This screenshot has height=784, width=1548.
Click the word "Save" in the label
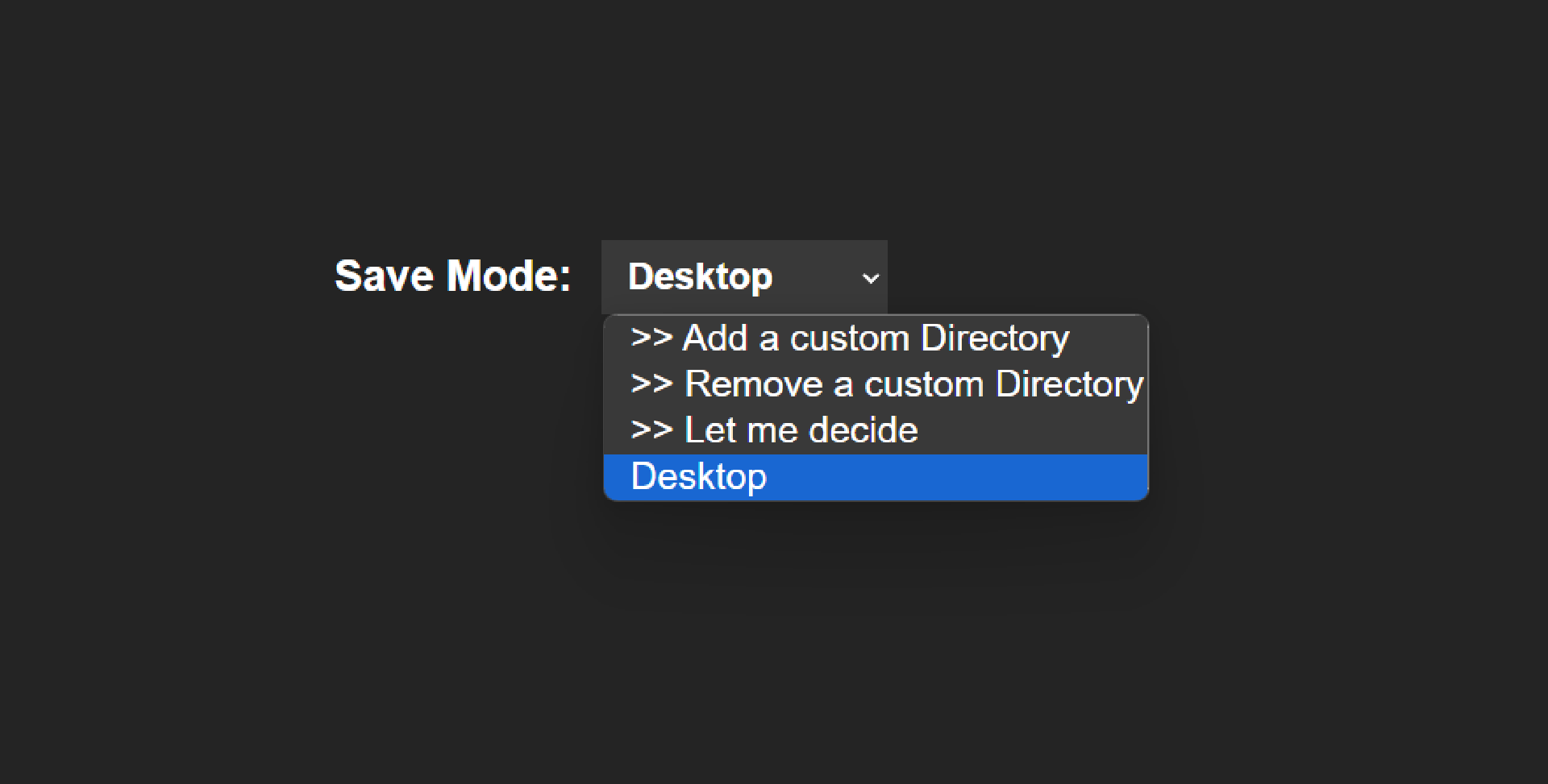tap(385, 276)
